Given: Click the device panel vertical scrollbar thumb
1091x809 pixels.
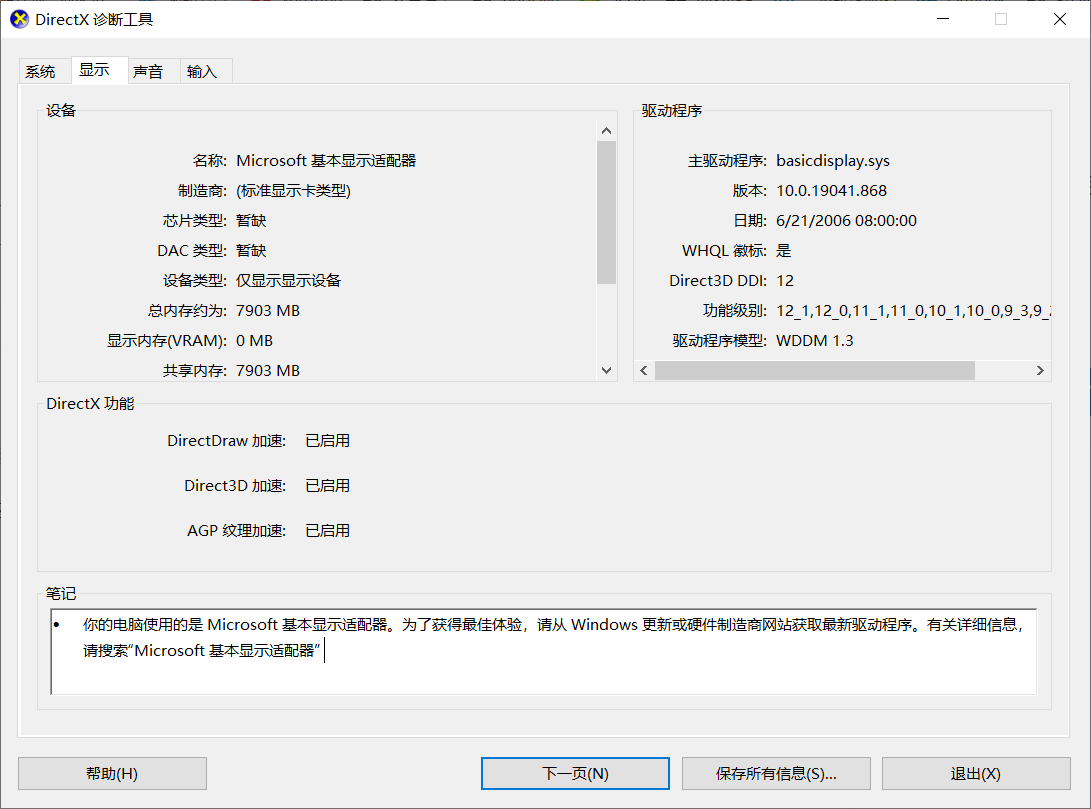Looking at the screenshot, I should pos(606,212).
